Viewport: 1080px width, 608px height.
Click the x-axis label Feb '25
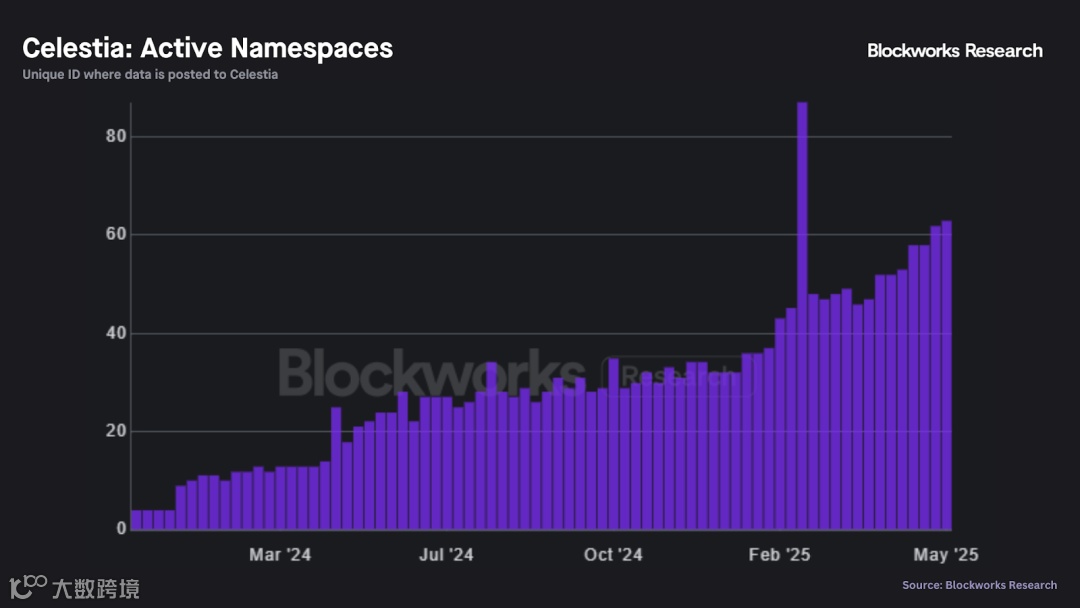[x=780, y=554]
